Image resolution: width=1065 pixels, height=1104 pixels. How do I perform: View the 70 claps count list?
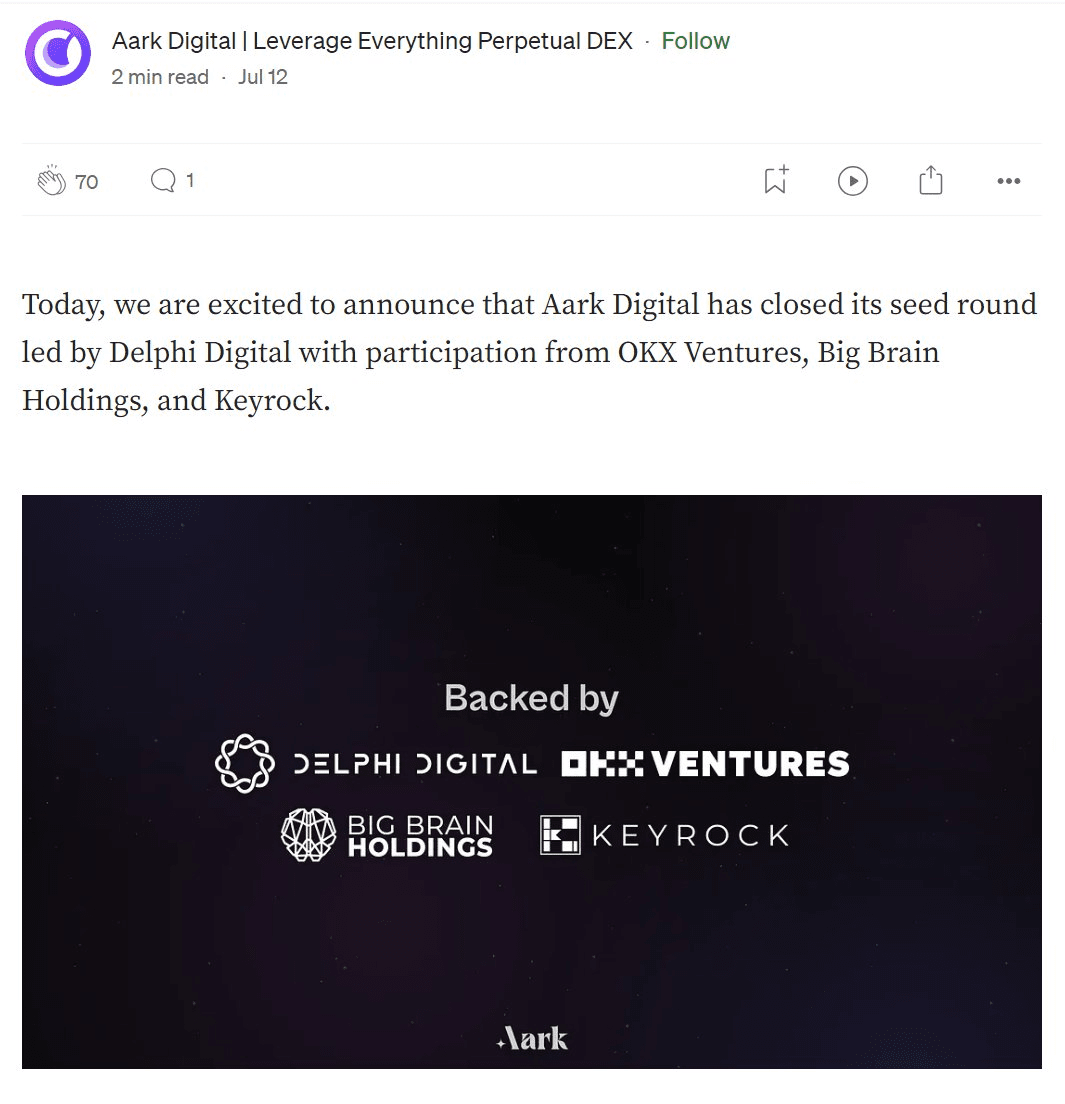tap(87, 181)
